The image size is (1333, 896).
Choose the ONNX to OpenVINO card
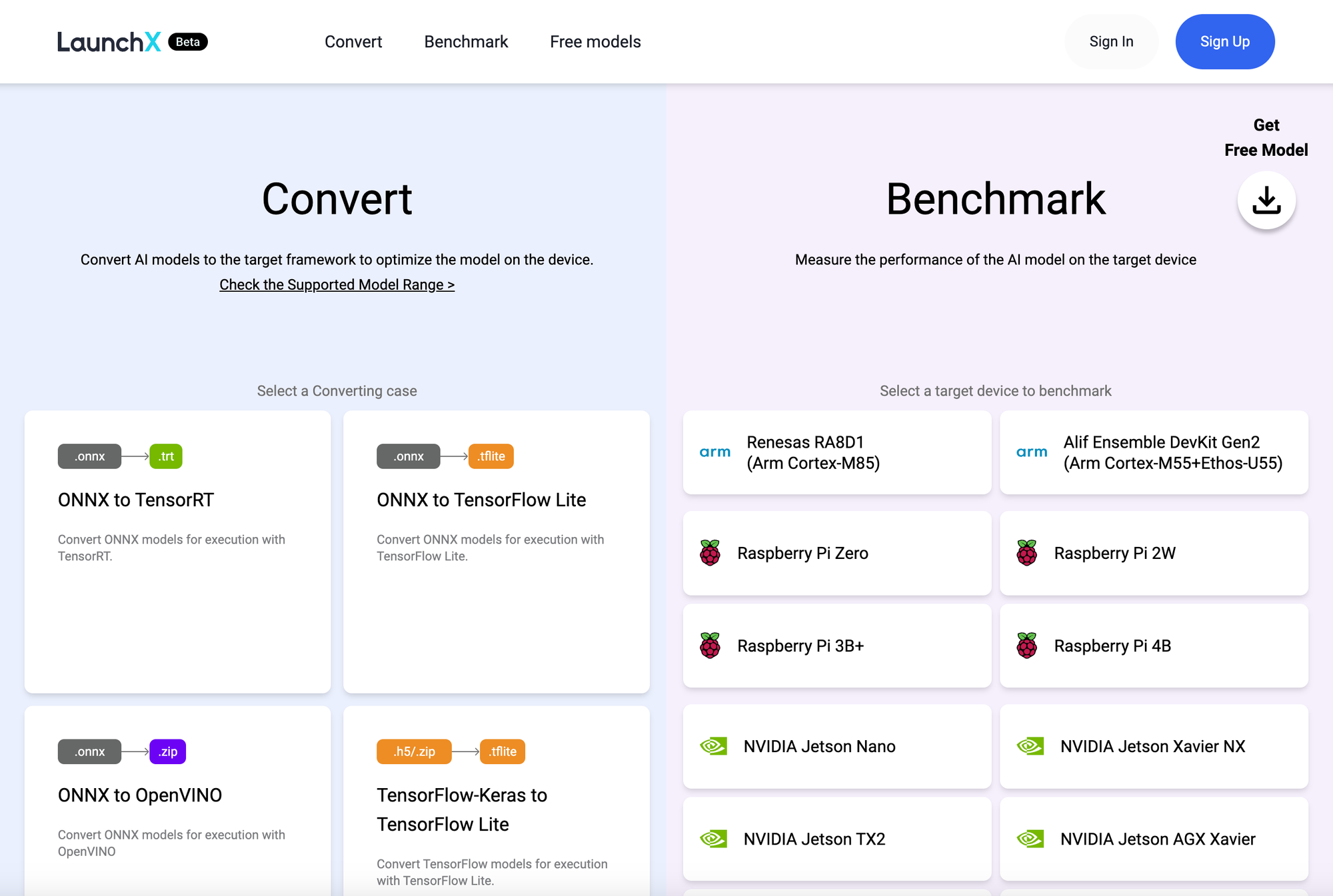click(x=178, y=801)
